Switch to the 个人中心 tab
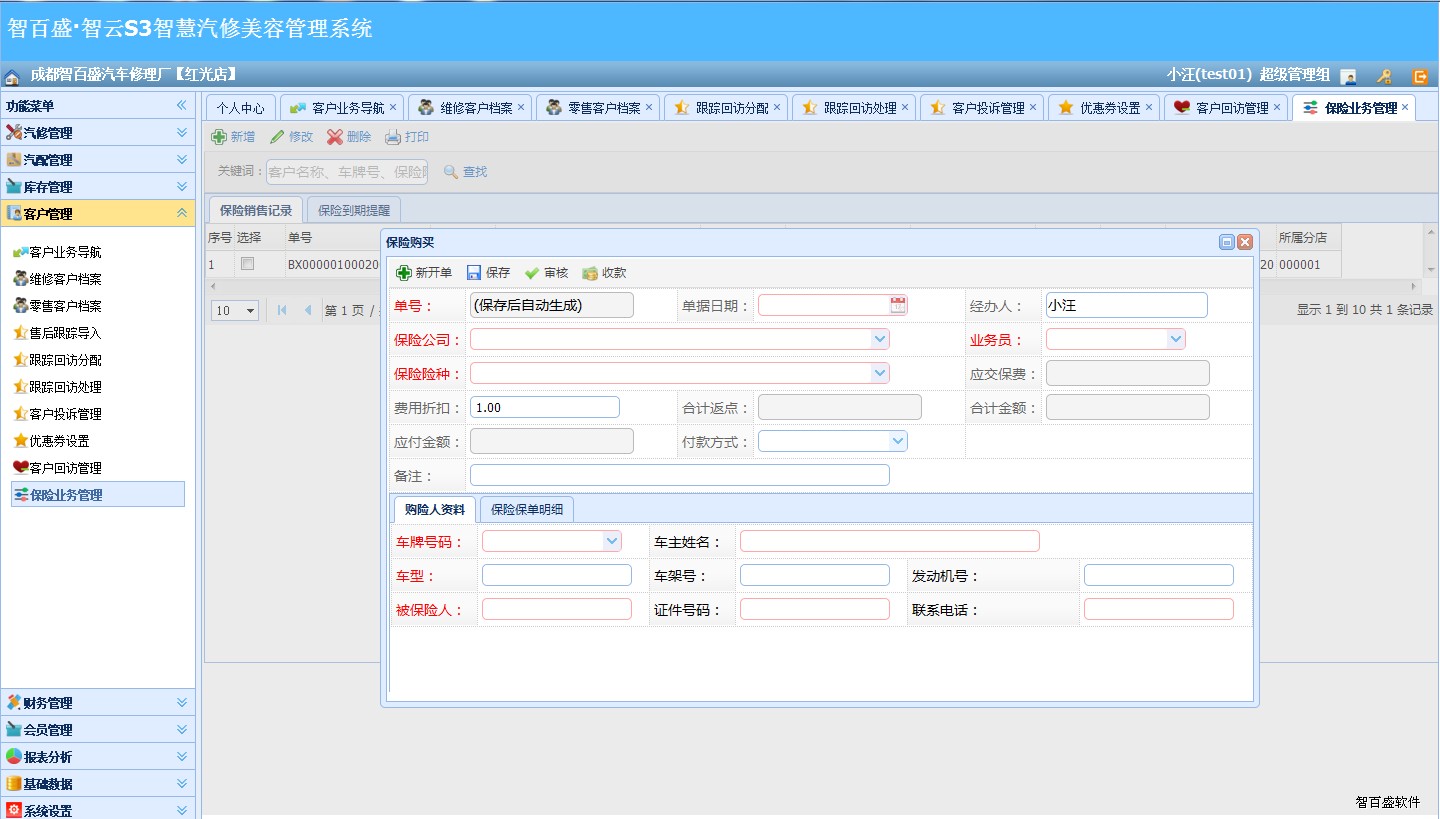Viewport: 1440px width, 819px height. point(241,108)
